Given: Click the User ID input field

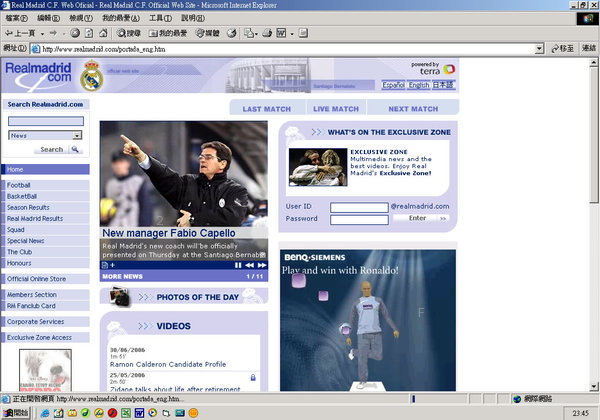Looking at the screenshot, I should [x=359, y=207].
